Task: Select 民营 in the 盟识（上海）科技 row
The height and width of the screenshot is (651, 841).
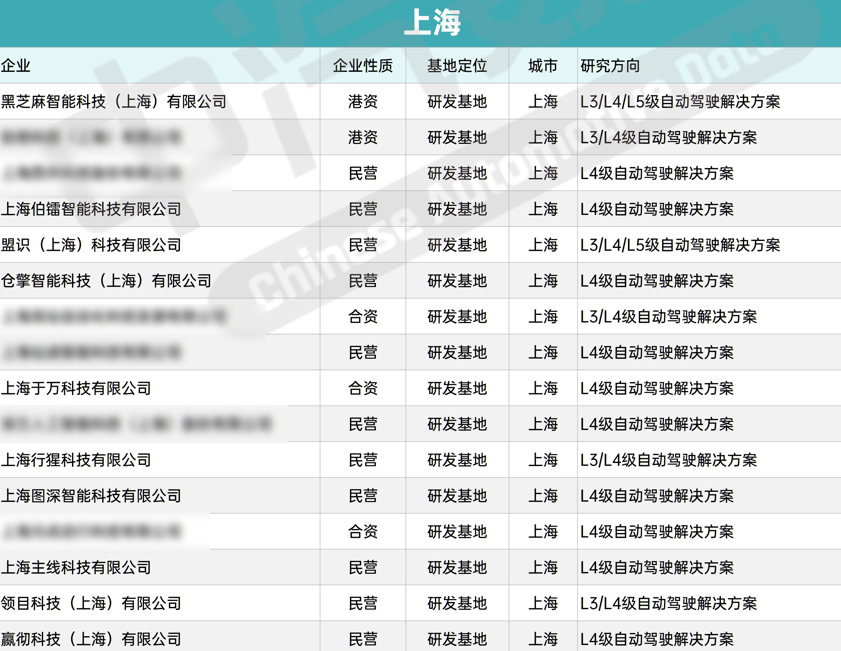Action: coord(363,245)
